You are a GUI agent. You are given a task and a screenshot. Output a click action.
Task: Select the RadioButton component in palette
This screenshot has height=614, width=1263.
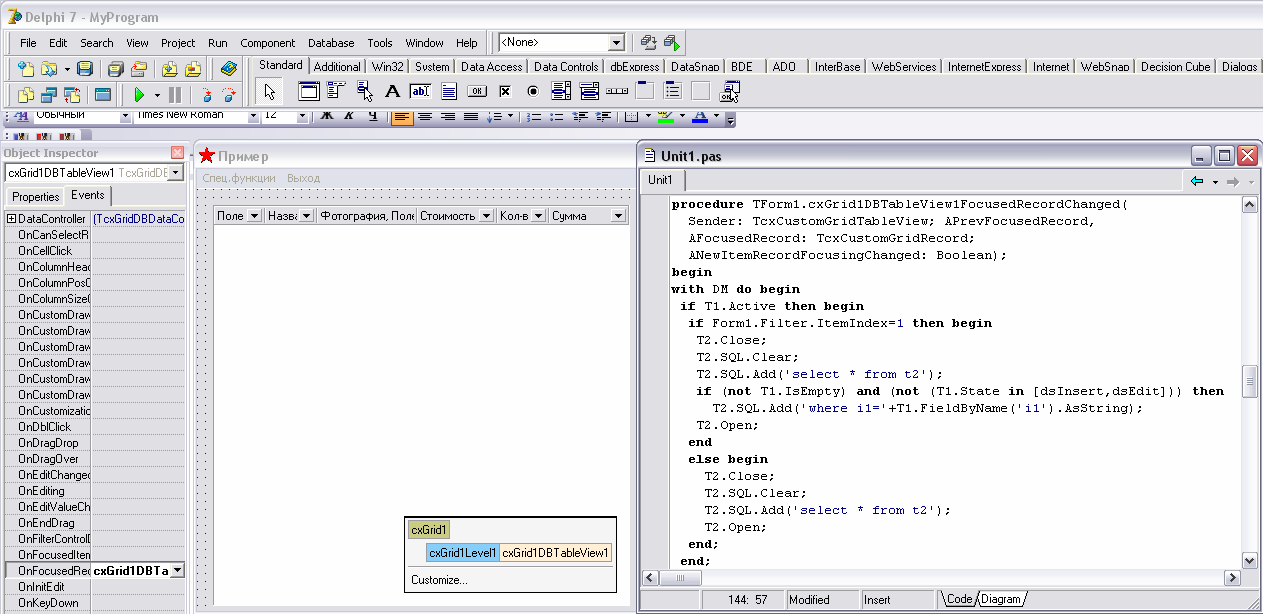coord(533,92)
